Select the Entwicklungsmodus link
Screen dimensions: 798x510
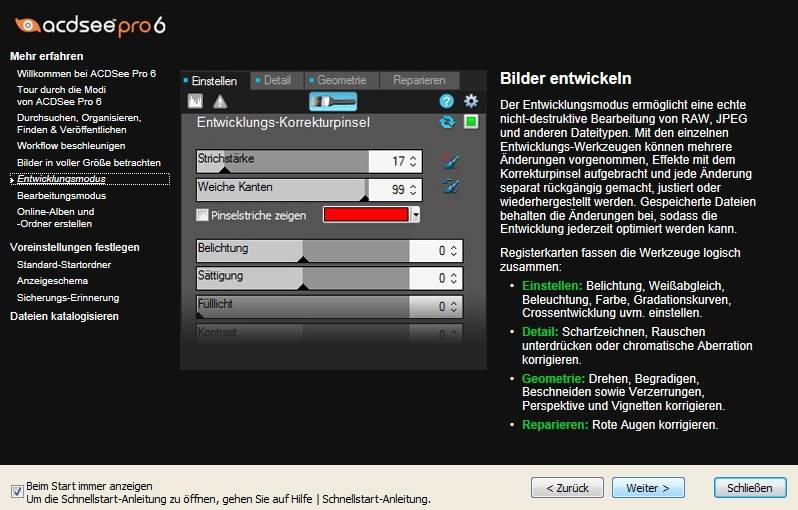click(61, 179)
